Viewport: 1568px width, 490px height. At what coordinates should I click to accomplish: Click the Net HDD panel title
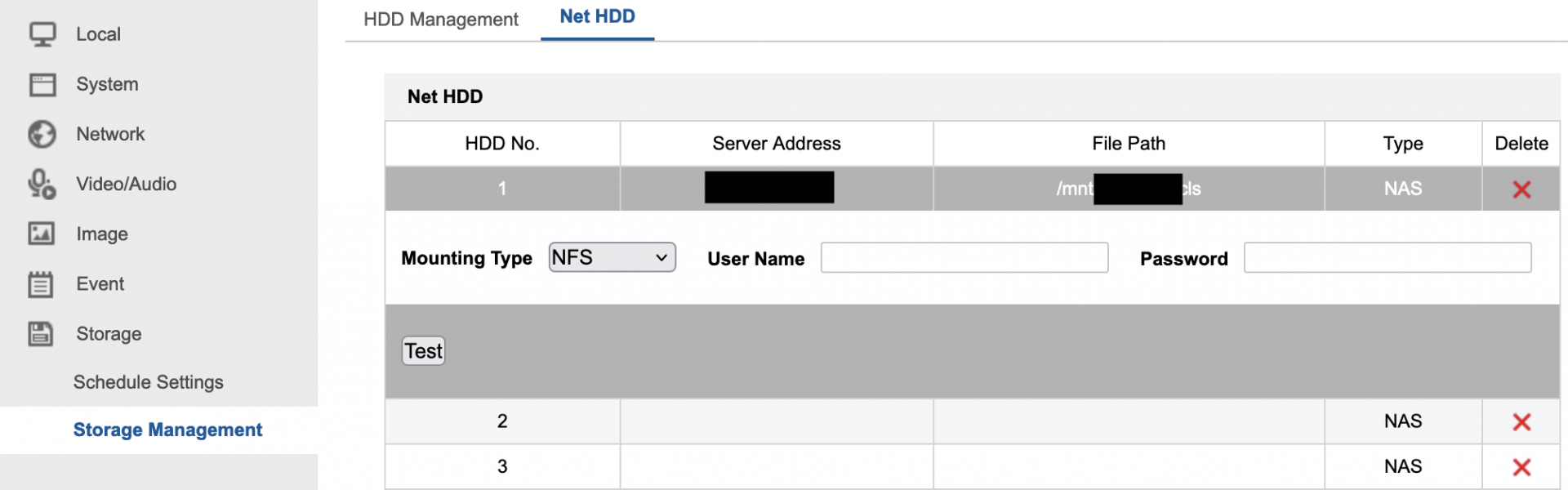click(445, 96)
